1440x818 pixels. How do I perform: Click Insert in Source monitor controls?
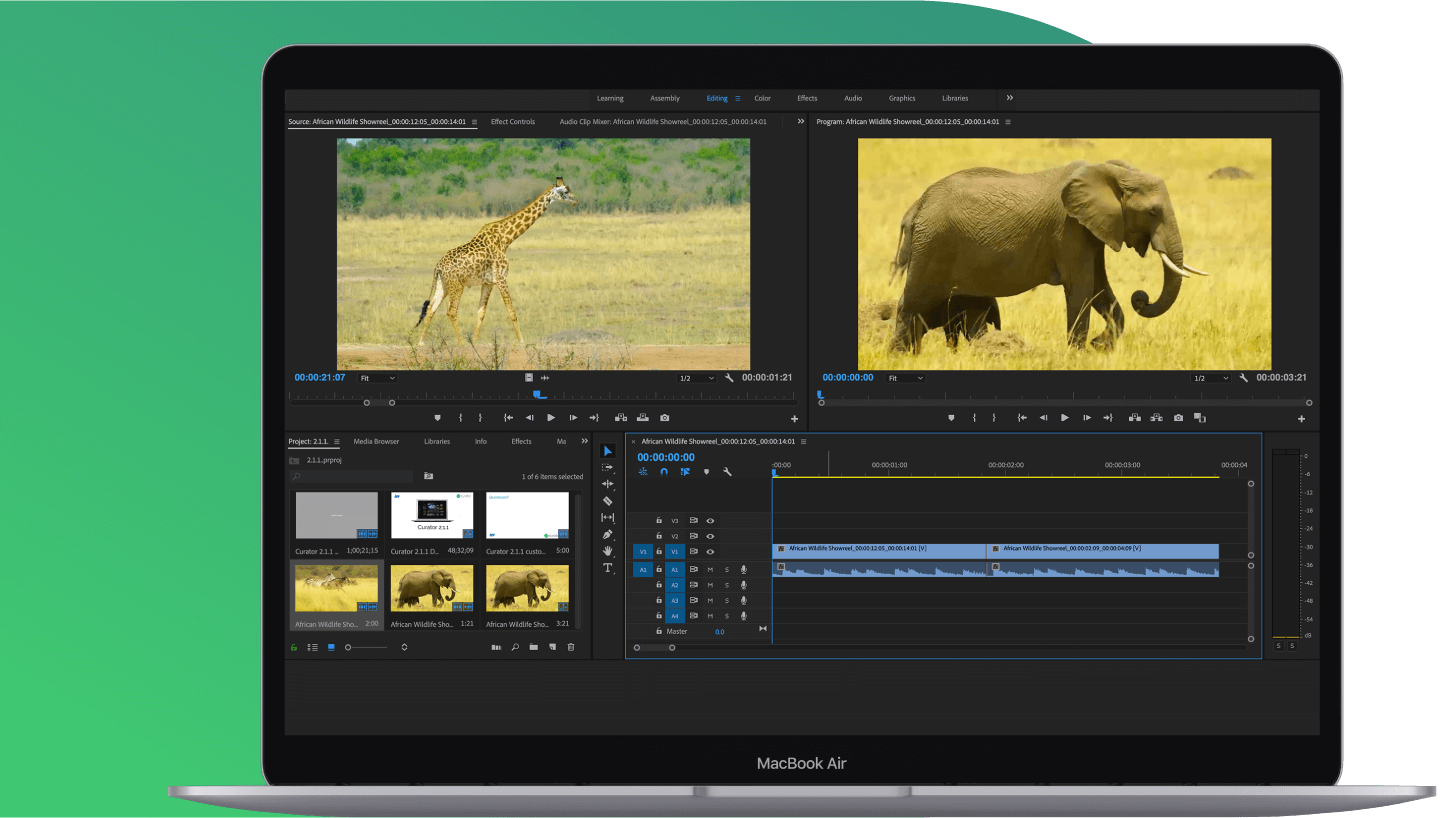pyautogui.click(x=620, y=418)
